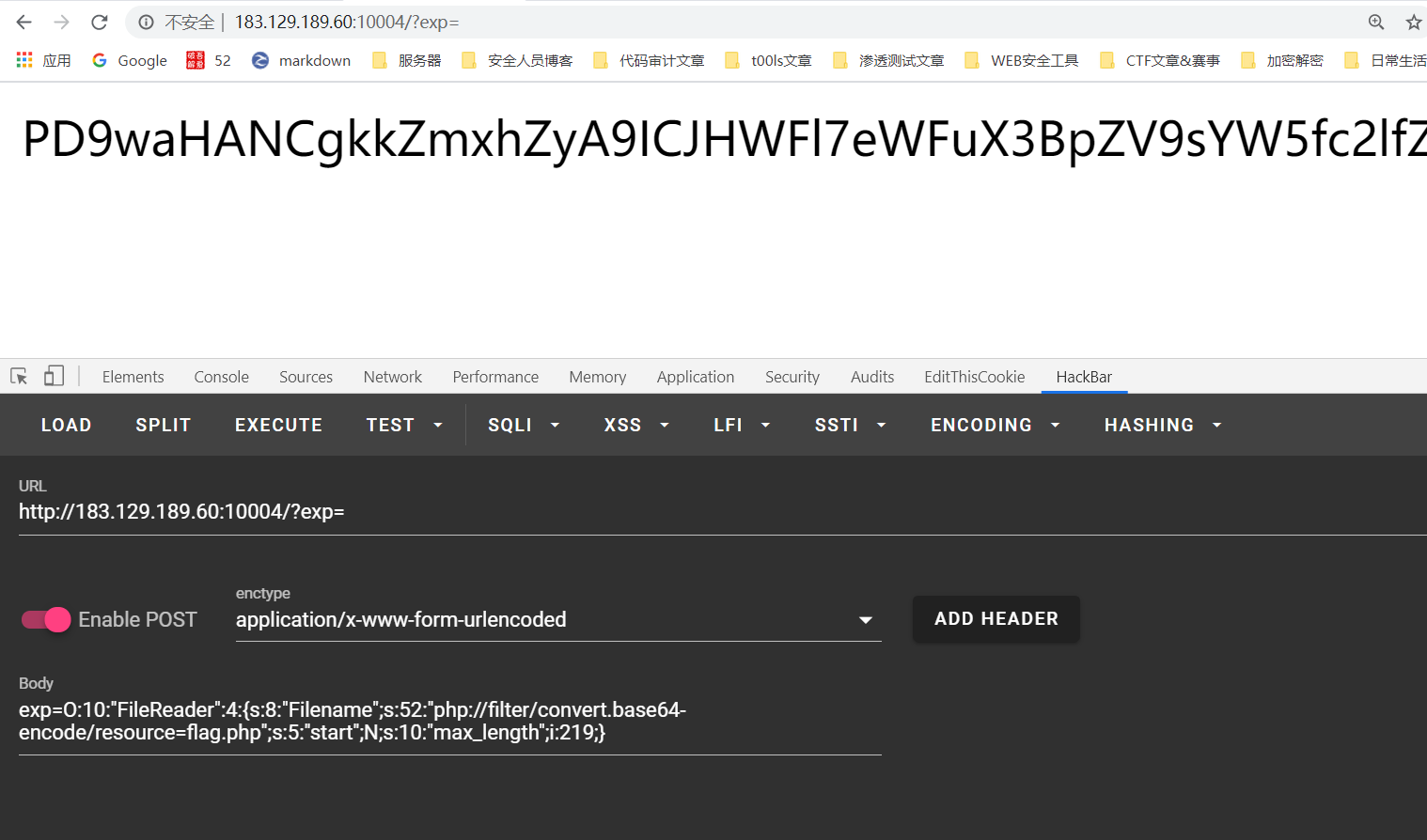Expand the LFI dropdown menu

742,425
